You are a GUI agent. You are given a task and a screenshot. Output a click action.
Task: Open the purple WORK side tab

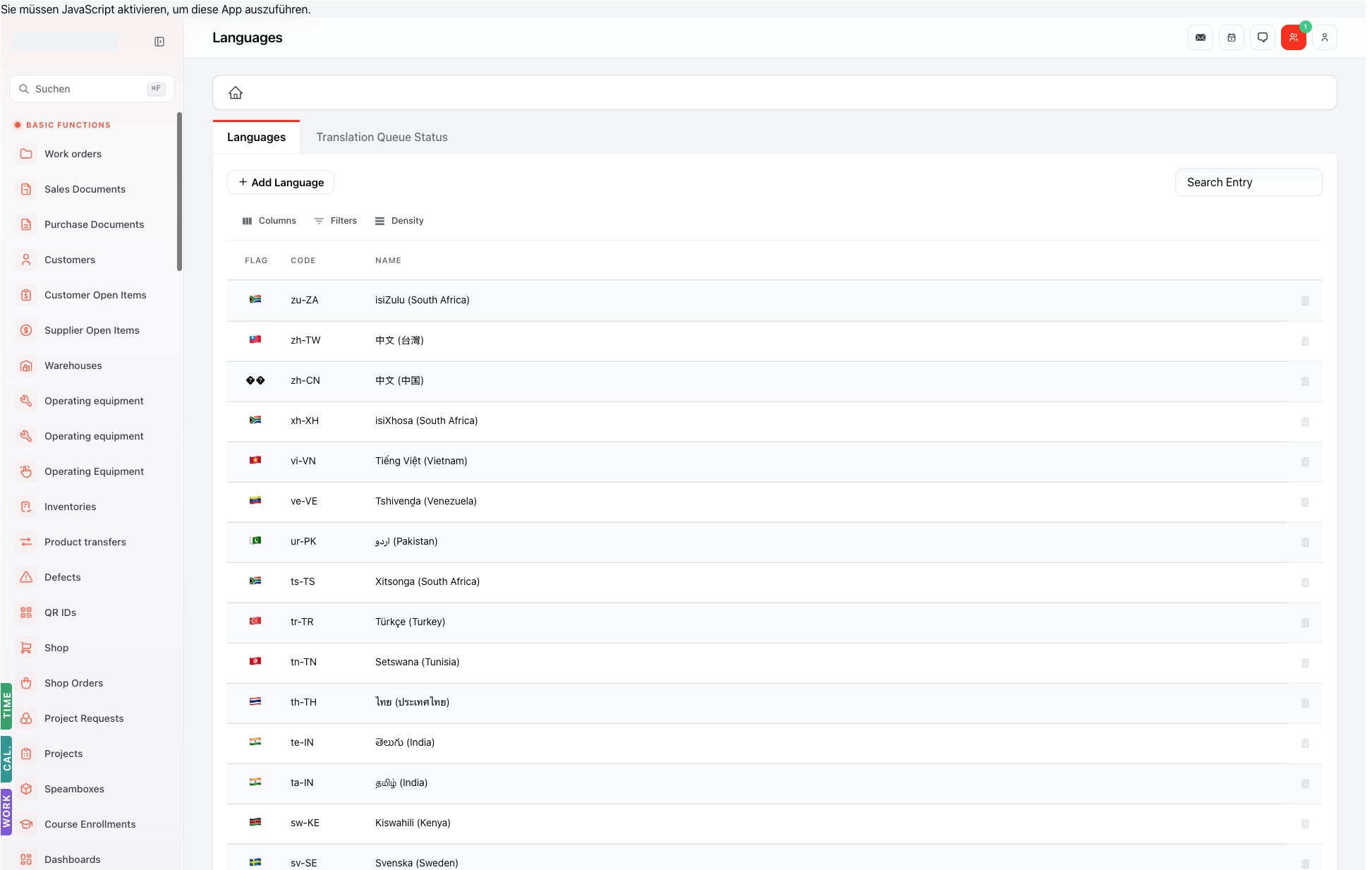[x=6, y=811]
